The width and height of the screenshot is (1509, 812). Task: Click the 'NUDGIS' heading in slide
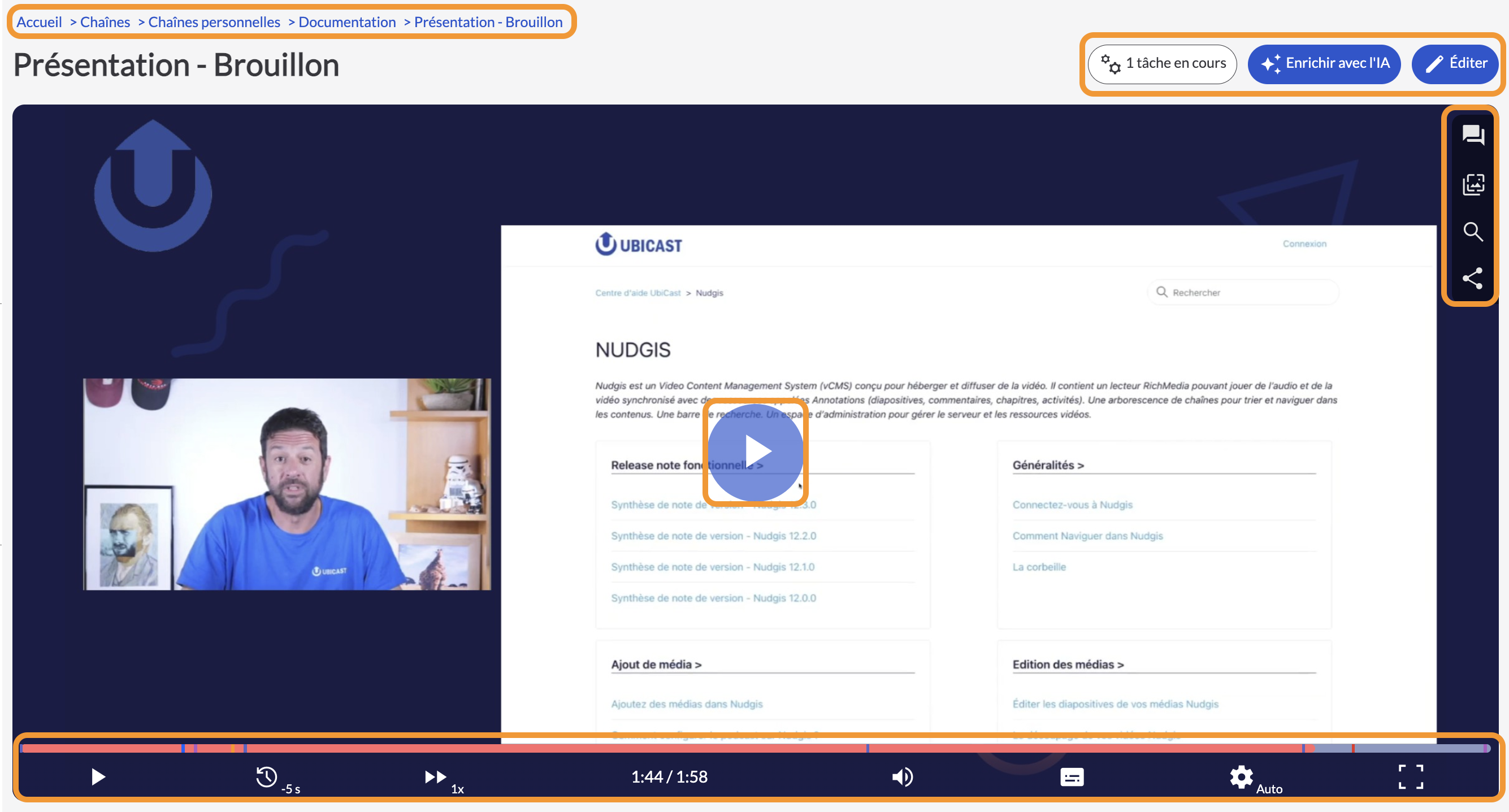pos(632,350)
